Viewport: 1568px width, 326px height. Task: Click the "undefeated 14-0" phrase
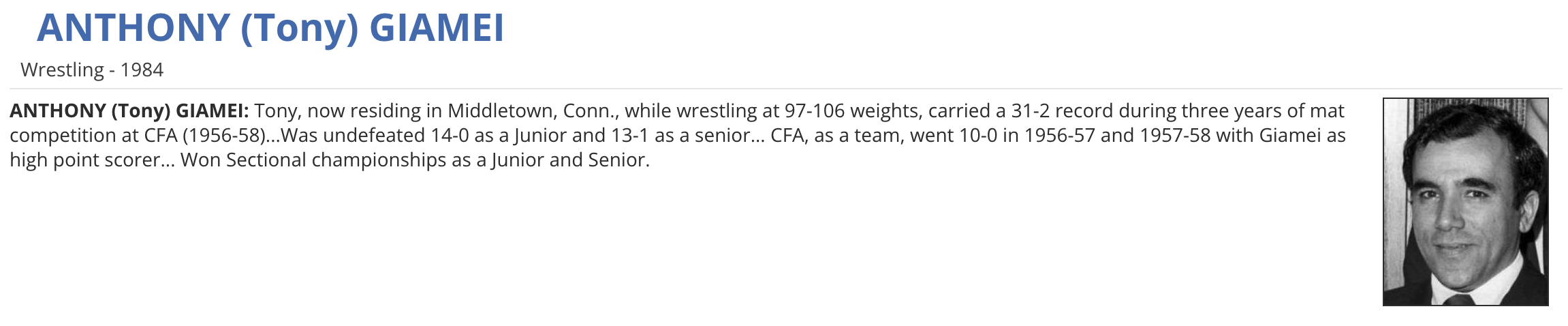(x=395, y=135)
